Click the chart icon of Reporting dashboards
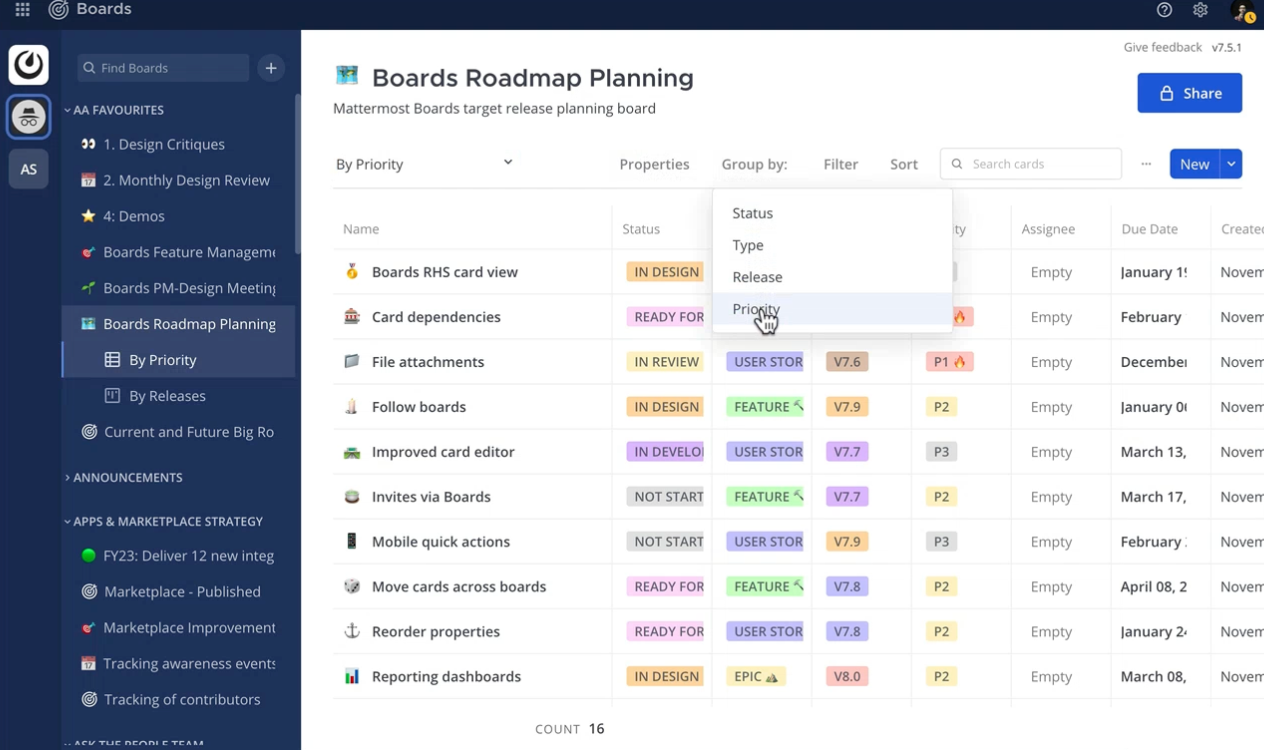The height and width of the screenshot is (750, 1264). click(352, 677)
